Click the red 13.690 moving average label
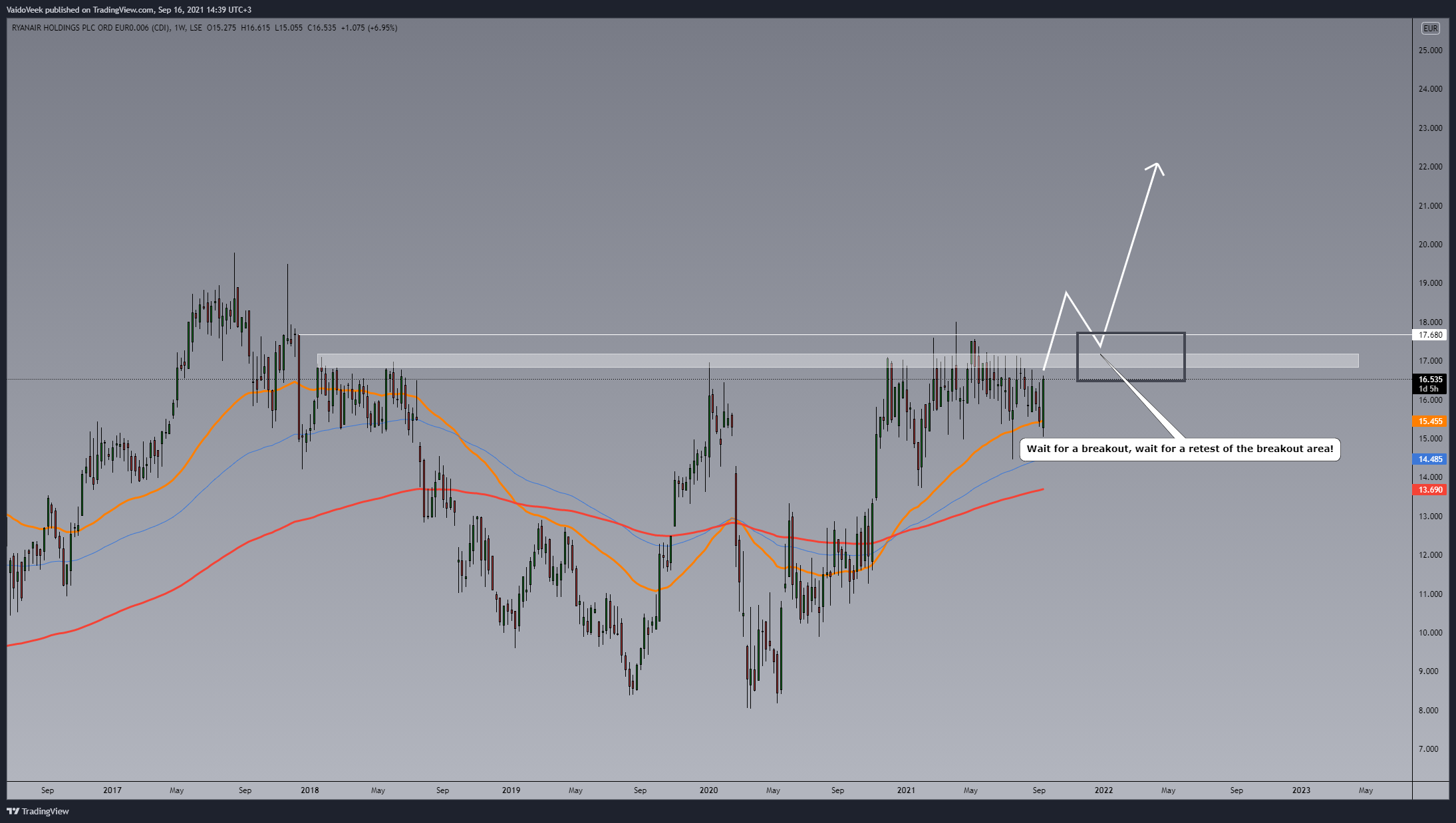This screenshot has width=1456, height=823. pyautogui.click(x=1430, y=490)
